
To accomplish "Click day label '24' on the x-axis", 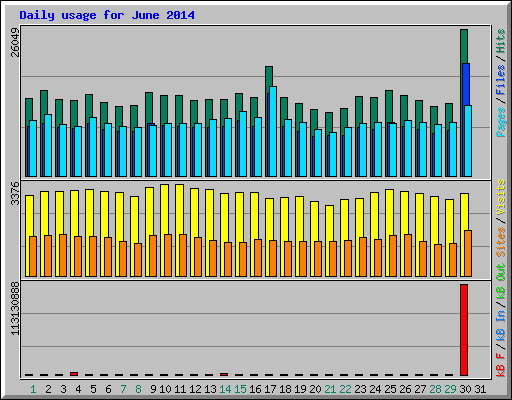I will (x=375, y=389).
